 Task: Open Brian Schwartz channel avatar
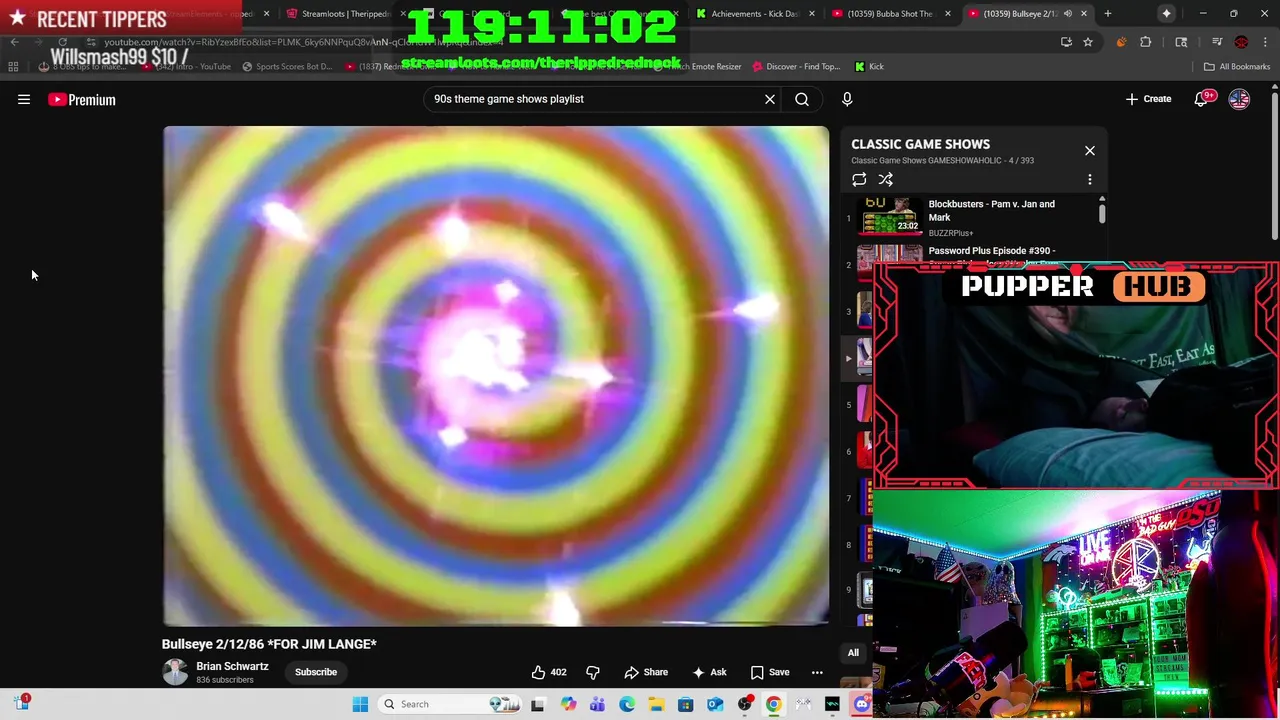(175, 672)
